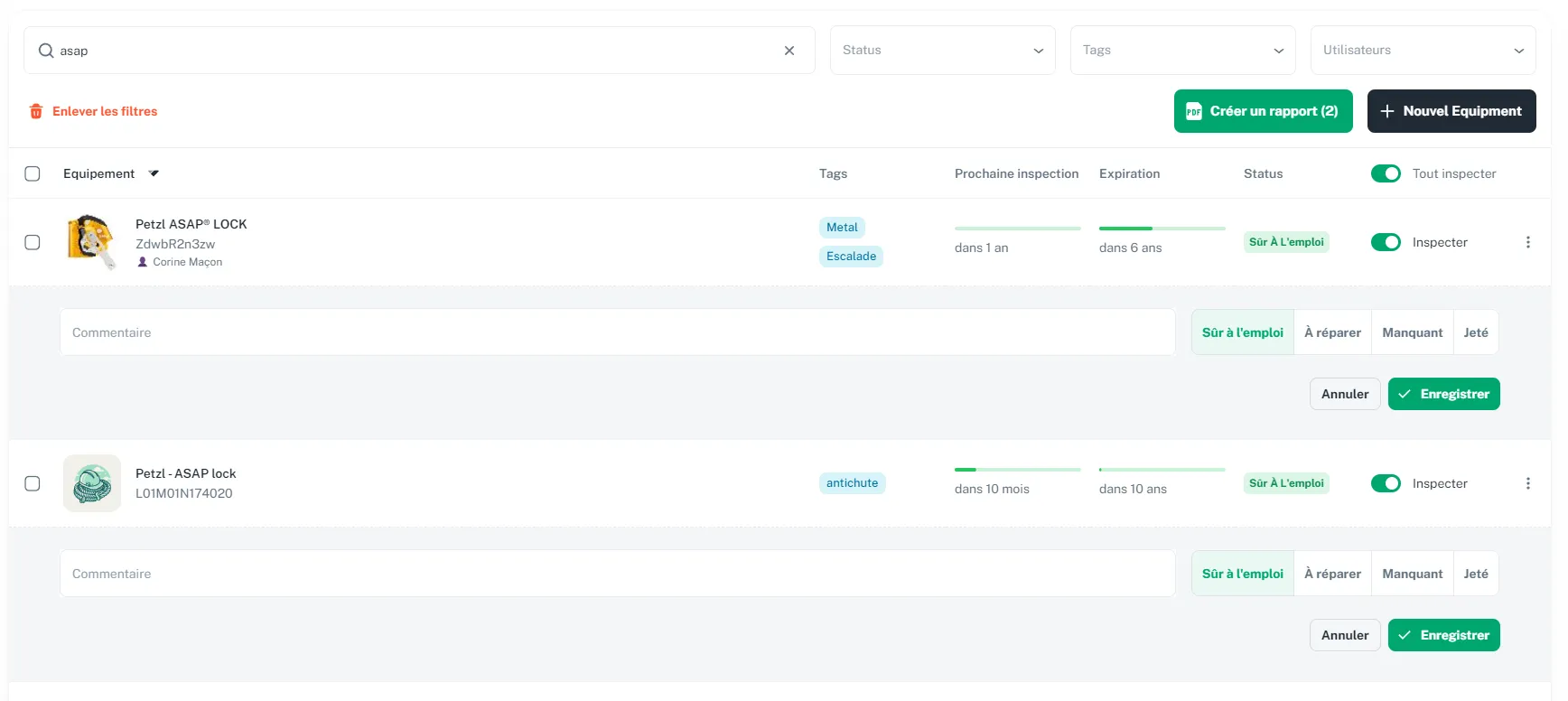Choose Manquant for Petzl - ASAP lock
The width and height of the screenshot is (1568, 701).
click(1412, 574)
